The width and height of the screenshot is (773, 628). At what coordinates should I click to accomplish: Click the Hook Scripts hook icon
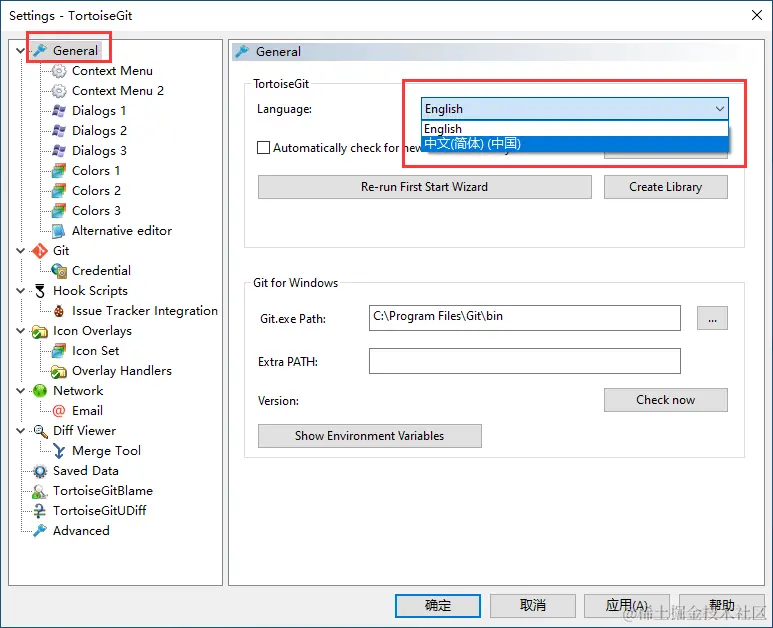click(40, 291)
